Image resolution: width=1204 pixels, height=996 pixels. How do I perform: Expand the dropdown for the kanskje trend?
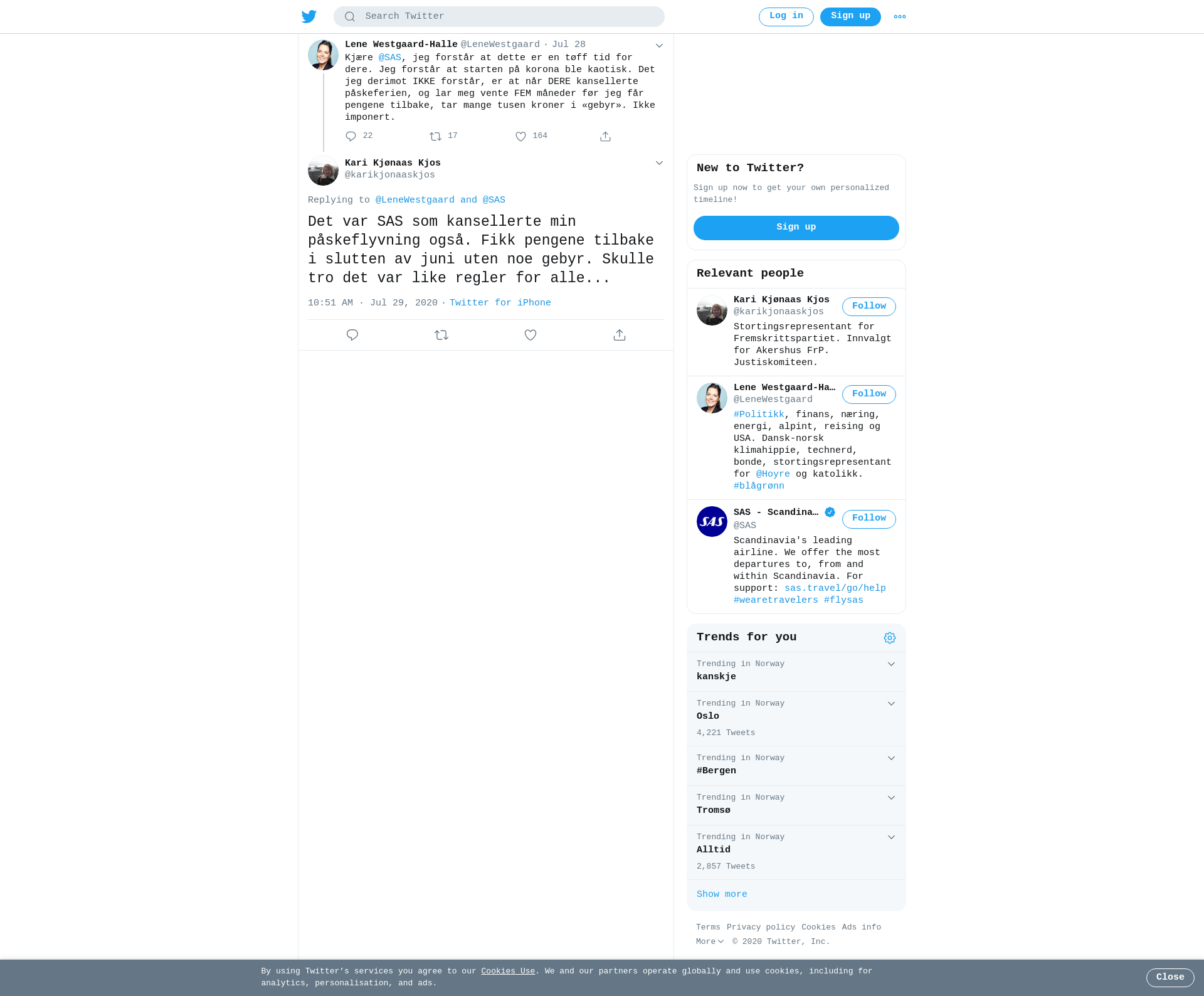click(891, 664)
